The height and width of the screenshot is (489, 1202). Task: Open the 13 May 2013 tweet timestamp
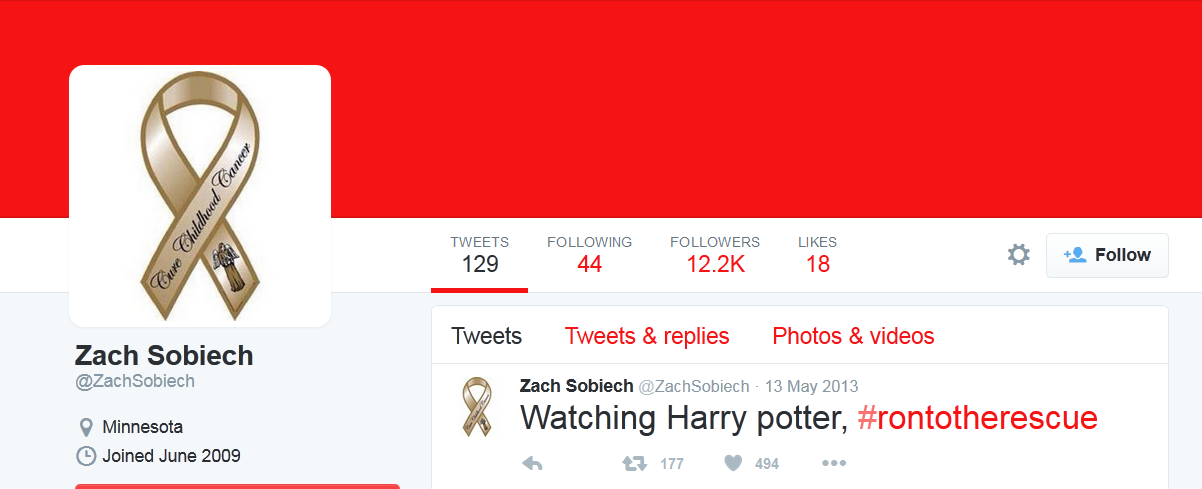coord(811,386)
